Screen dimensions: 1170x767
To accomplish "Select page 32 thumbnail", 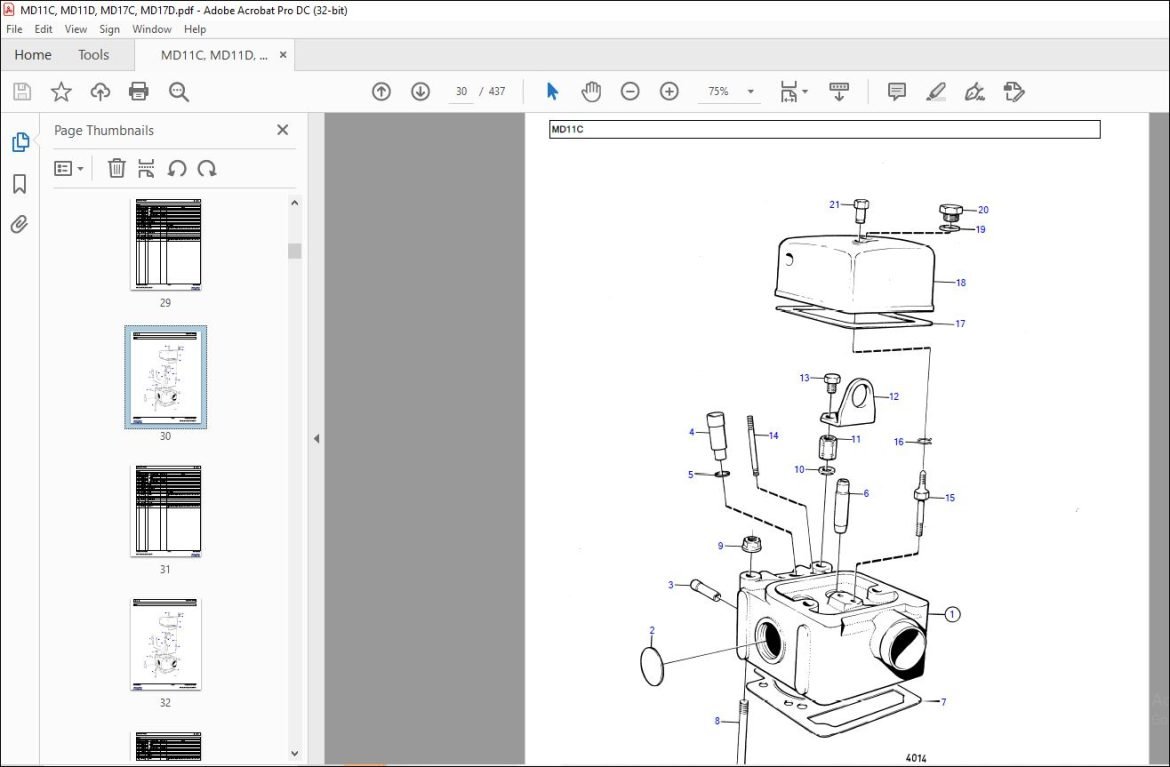I will point(166,644).
